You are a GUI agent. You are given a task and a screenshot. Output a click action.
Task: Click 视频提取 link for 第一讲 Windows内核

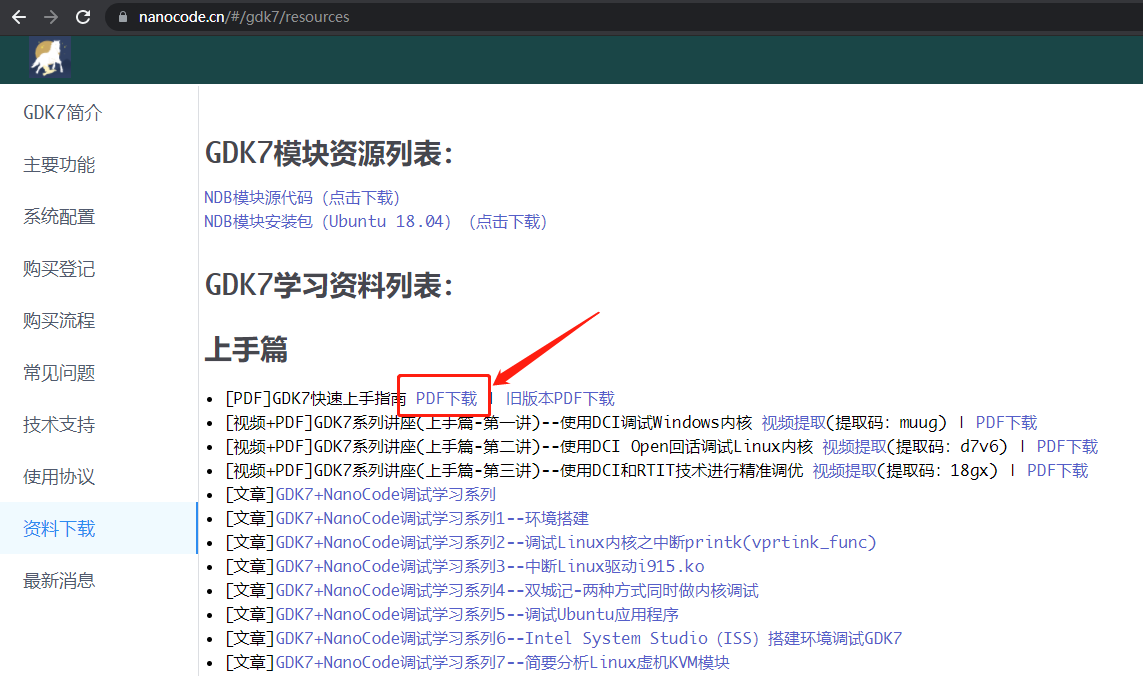[x=794, y=423]
